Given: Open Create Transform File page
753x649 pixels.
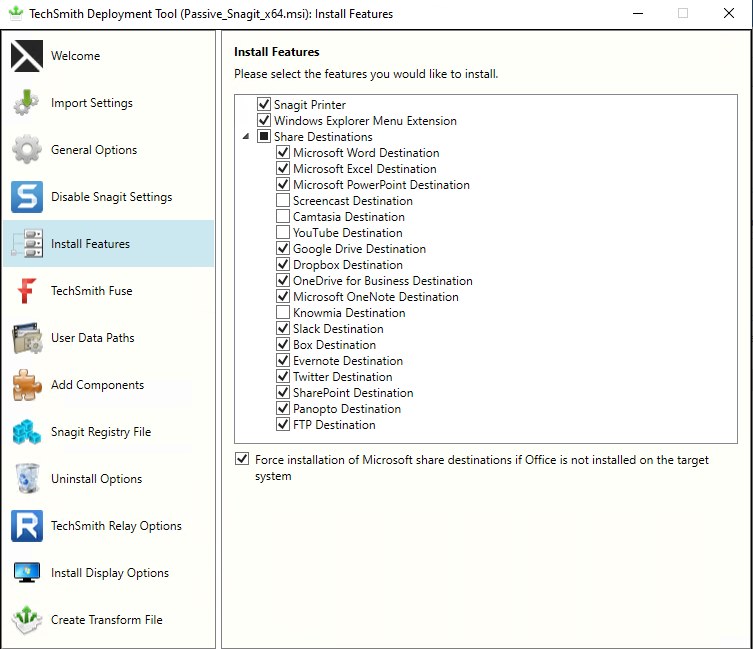Looking at the screenshot, I should pyautogui.click(x=109, y=620).
